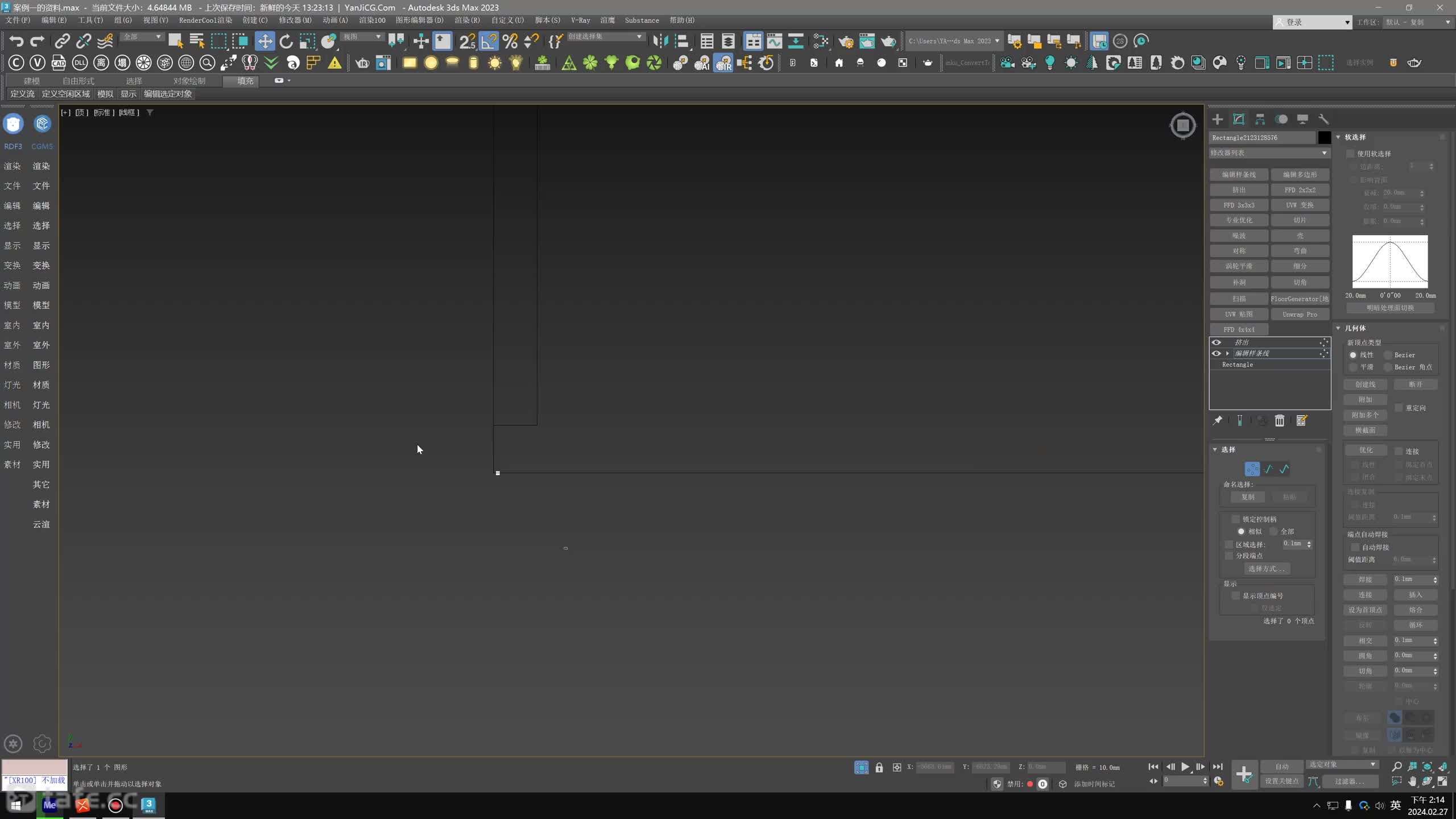The width and height of the screenshot is (1456, 819).
Task: Select the 平滑 vertex type radio
Action: 1353,367
